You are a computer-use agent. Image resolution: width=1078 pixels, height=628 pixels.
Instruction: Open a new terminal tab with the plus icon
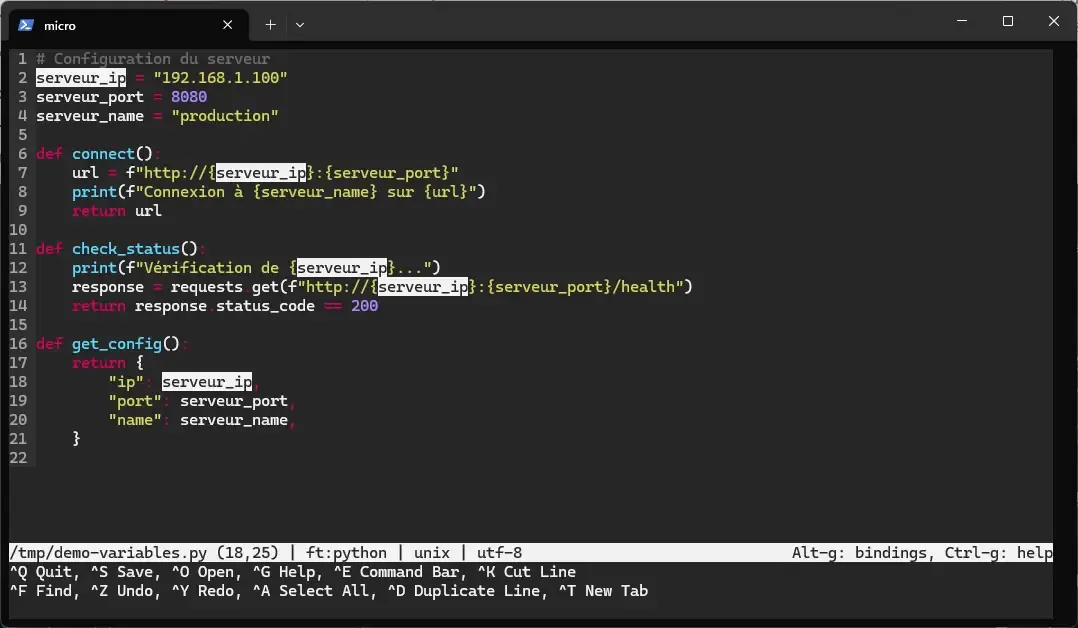269,24
